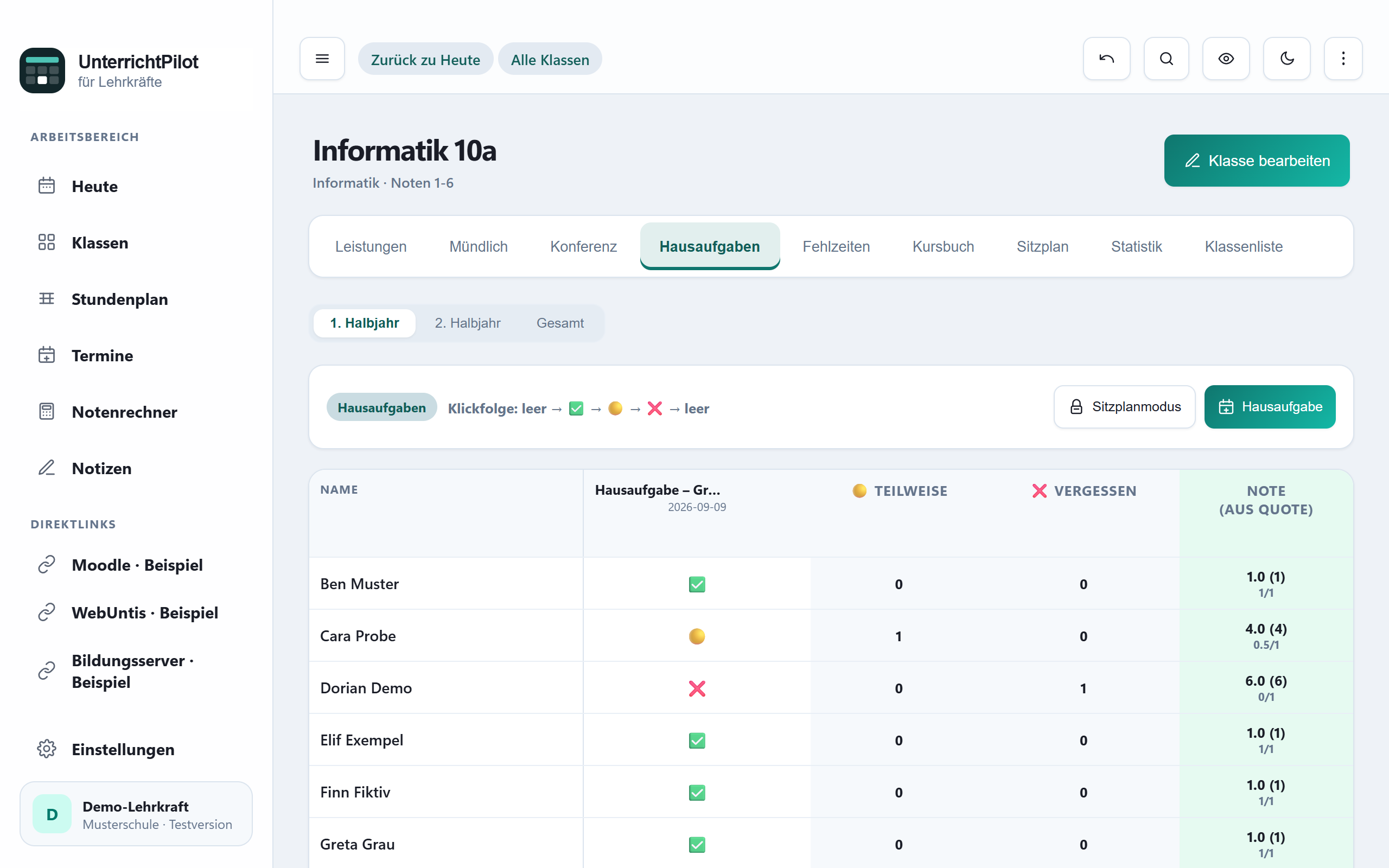
Task: Open search with the magnifier icon
Action: pyautogui.click(x=1165, y=59)
